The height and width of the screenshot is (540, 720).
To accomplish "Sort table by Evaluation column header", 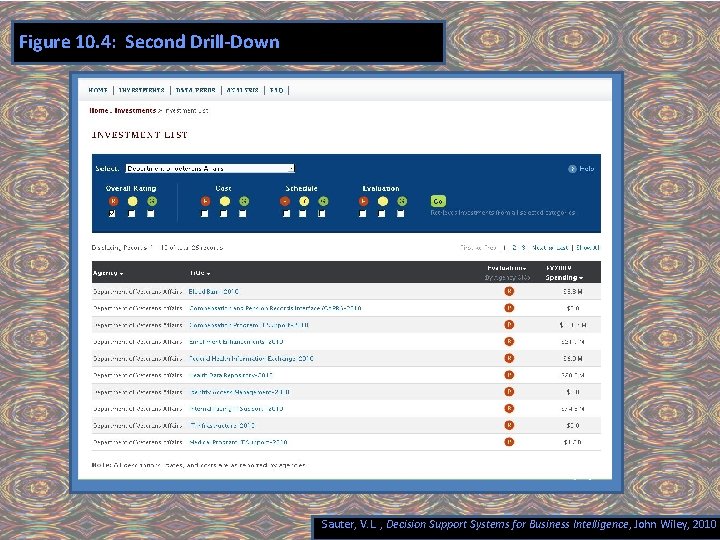I will coord(507,268).
